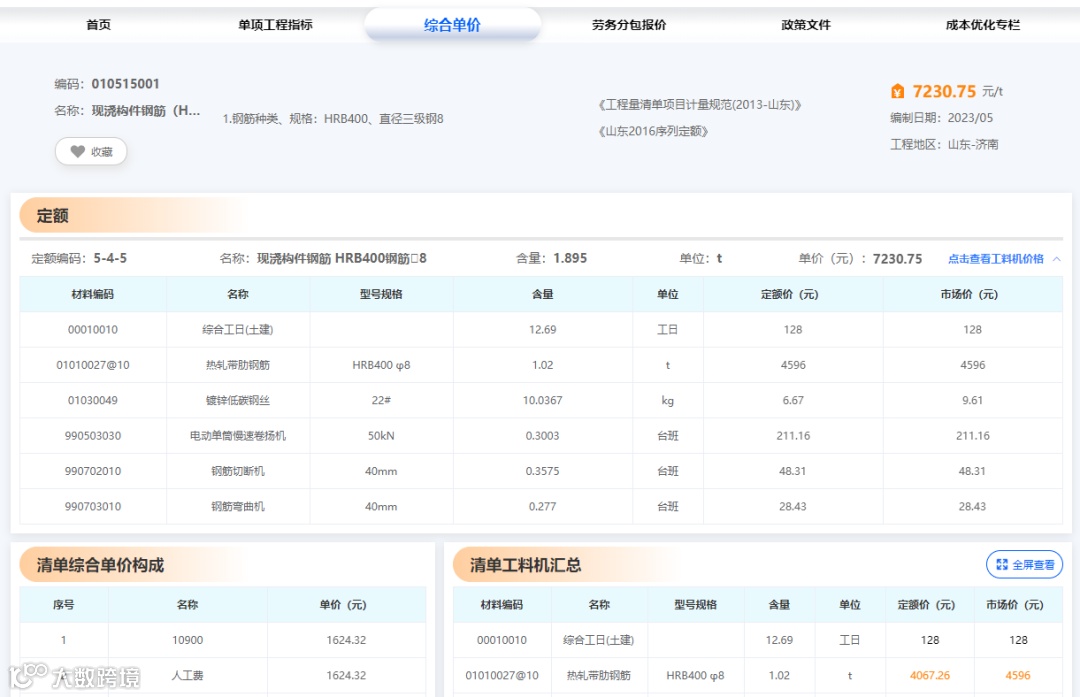Click 材料编码 column header in 定额 table
The width and height of the screenshot is (1080, 697).
[x=93, y=294]
